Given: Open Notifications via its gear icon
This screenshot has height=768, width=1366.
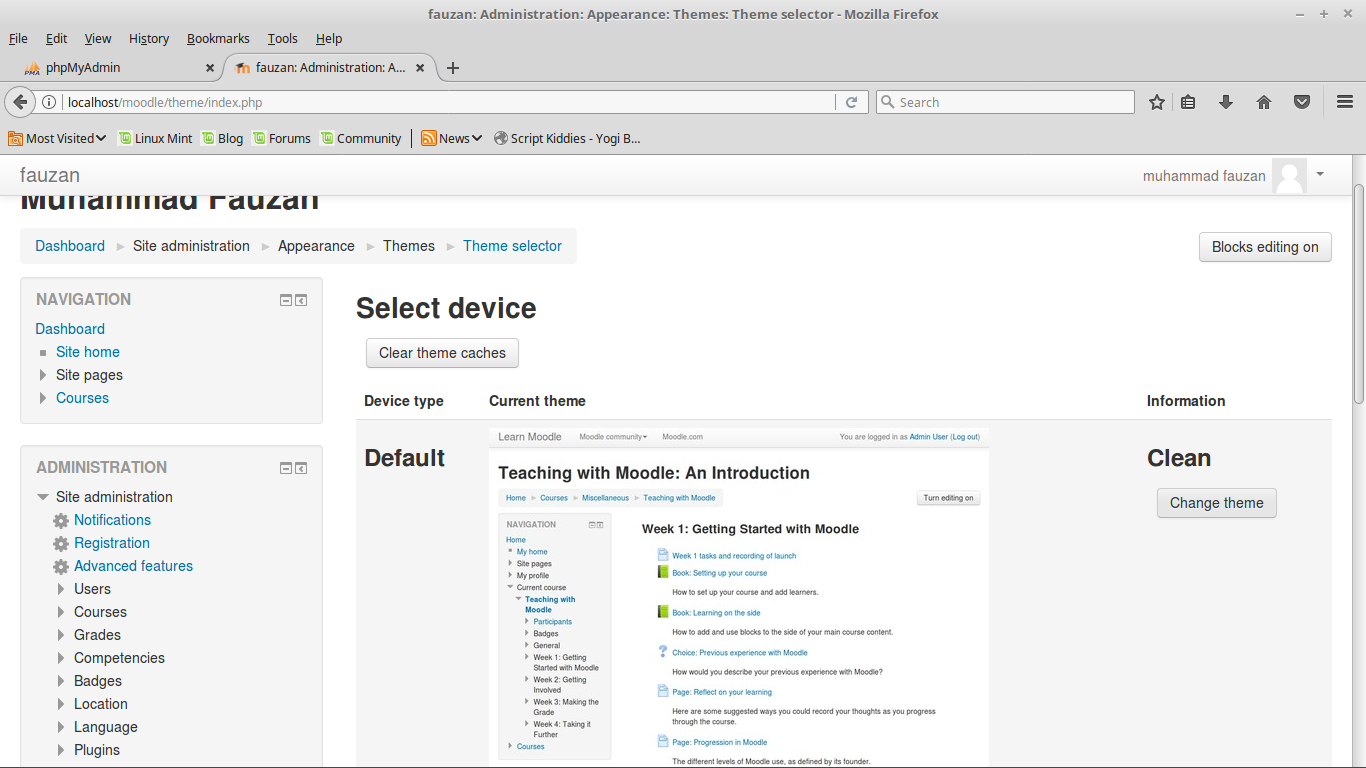Looking at the screenshot, I should [60, 520].
